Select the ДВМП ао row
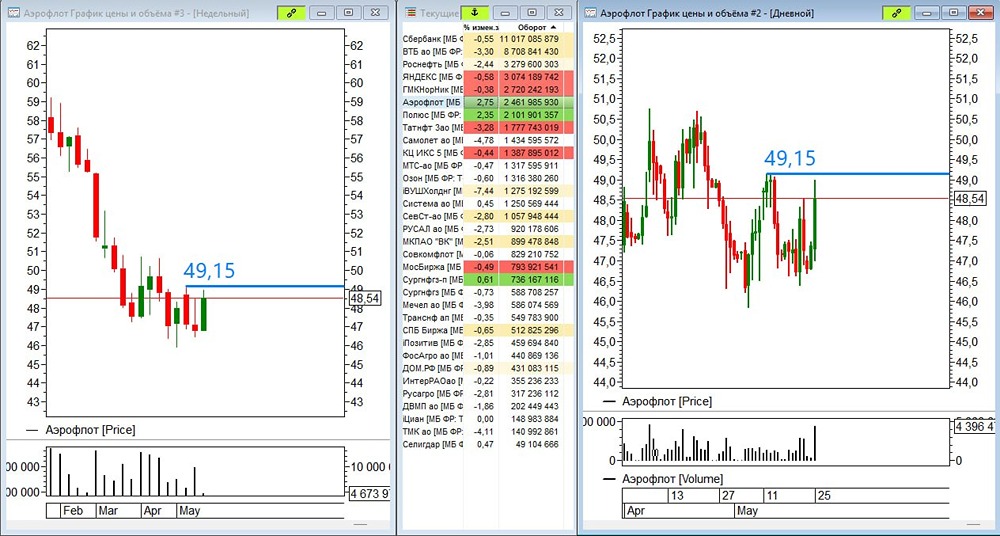The height and width of the screenshot is (536, 1000). [486, 406]
